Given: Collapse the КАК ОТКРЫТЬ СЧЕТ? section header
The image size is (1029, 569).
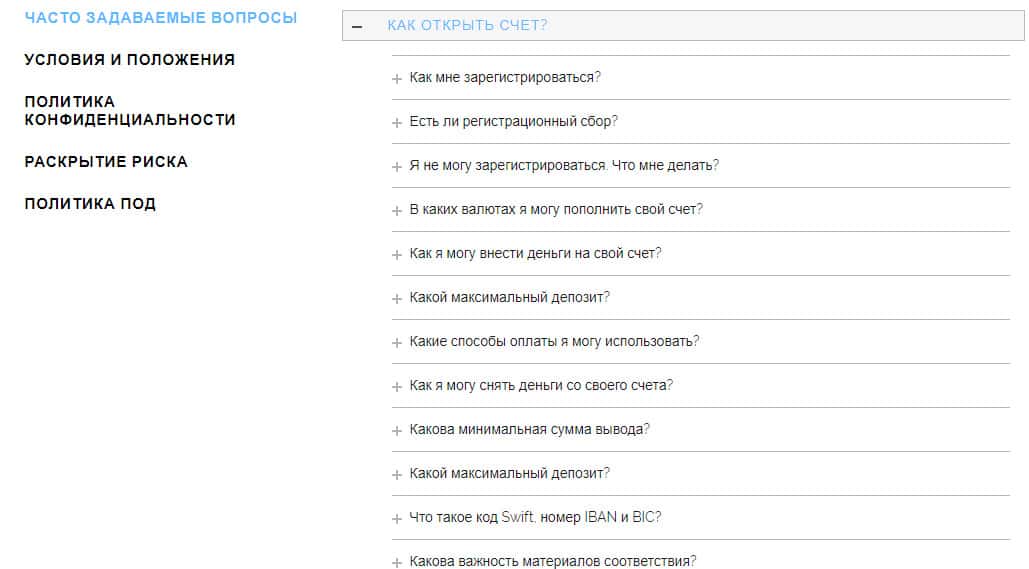Looking at the screenshot, I should 467,26.
